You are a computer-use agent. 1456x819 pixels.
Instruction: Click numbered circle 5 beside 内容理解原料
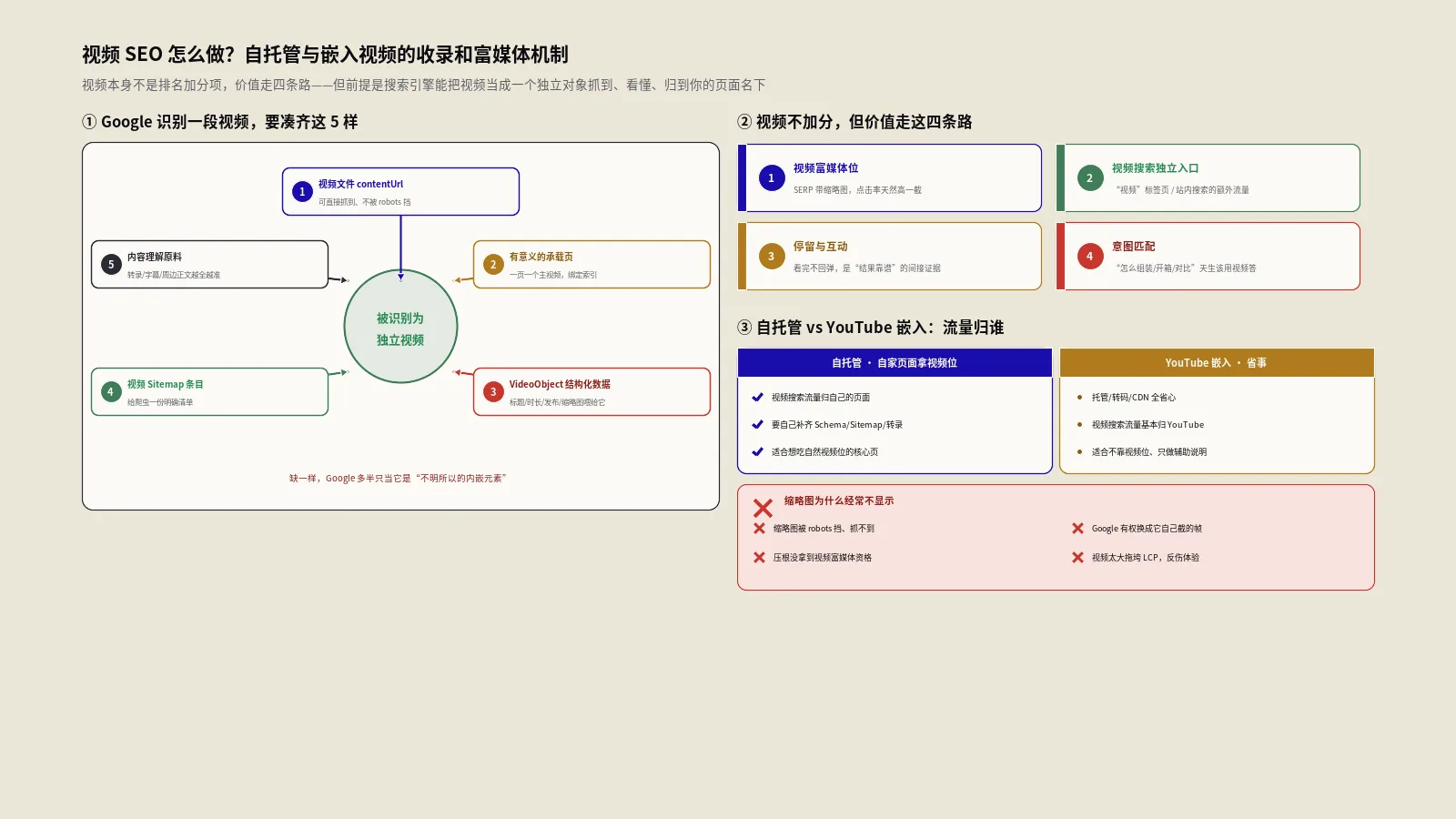(111, 265)
